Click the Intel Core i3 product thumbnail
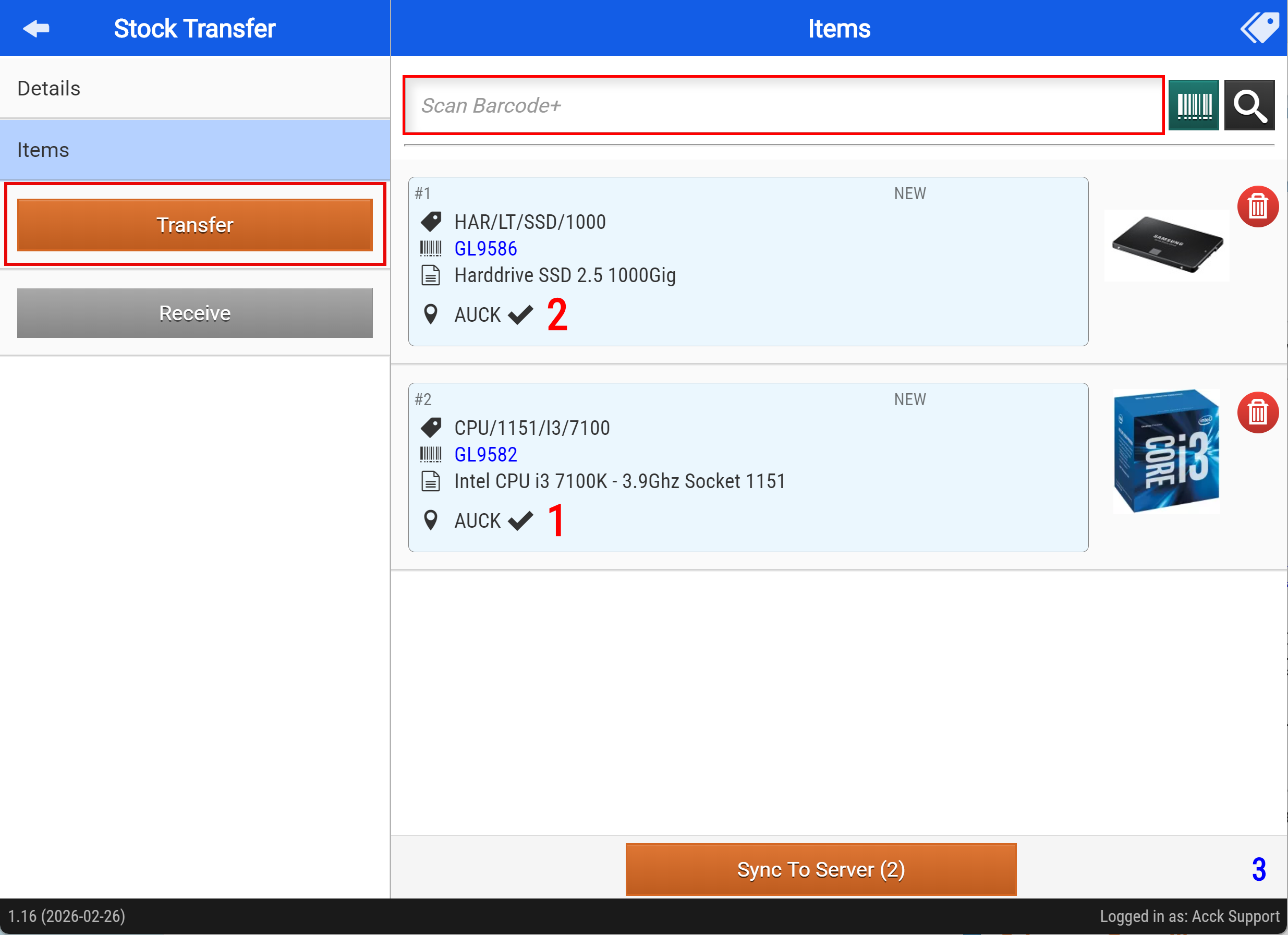Viewport: 1288px width, 935px height. click(1166, 452)
